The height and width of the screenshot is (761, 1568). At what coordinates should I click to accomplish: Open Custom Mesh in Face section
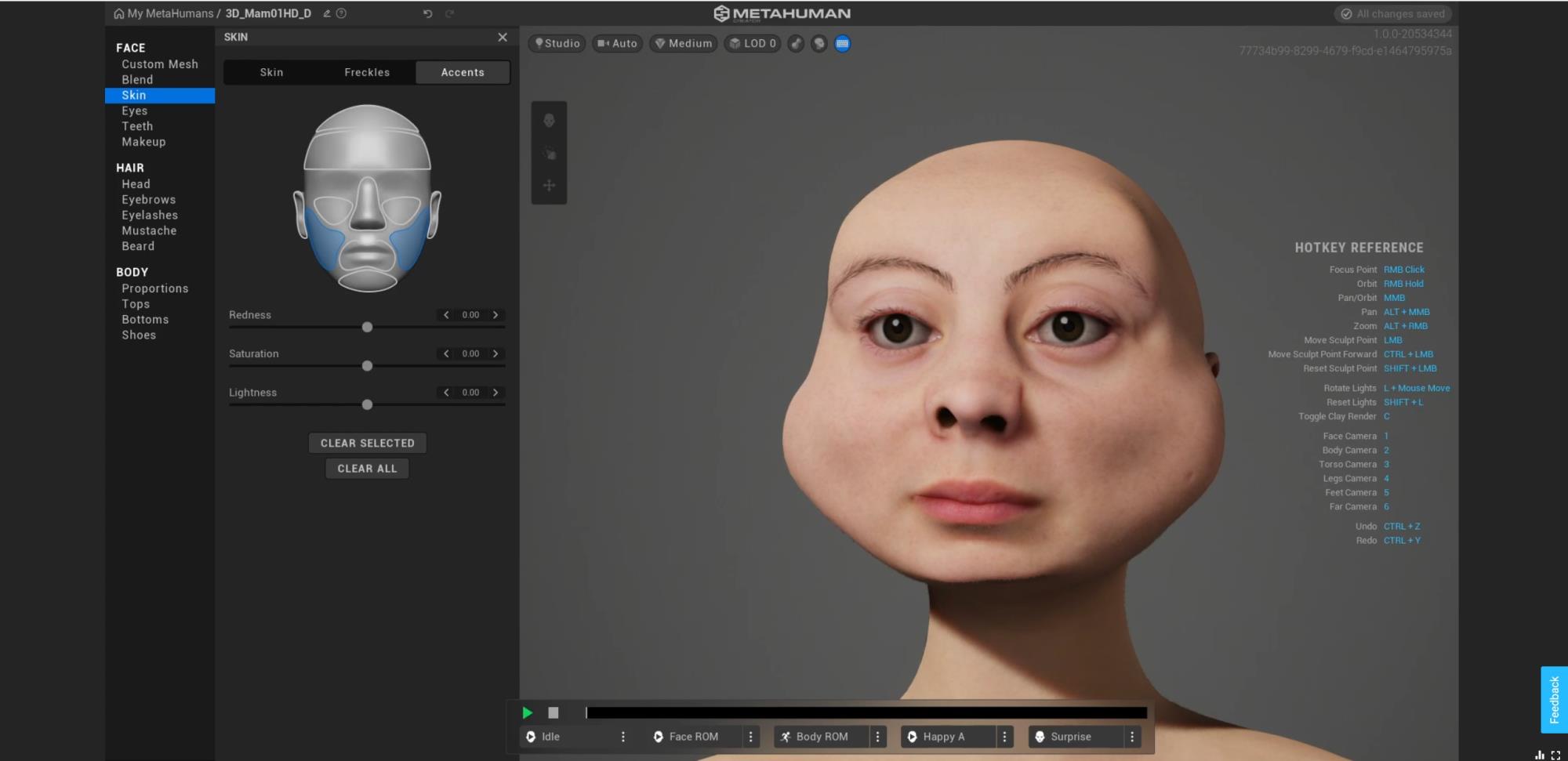[x=160, y=64]
